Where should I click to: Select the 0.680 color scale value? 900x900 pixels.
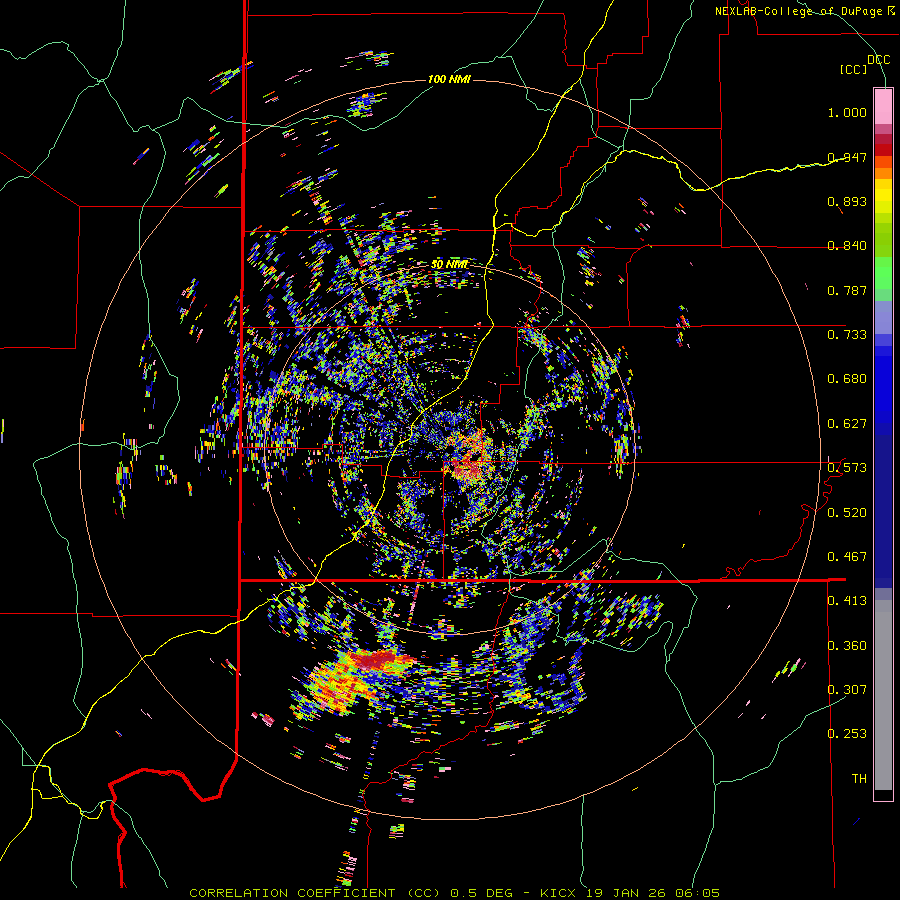pyautogui.click(x=847, y=379)
